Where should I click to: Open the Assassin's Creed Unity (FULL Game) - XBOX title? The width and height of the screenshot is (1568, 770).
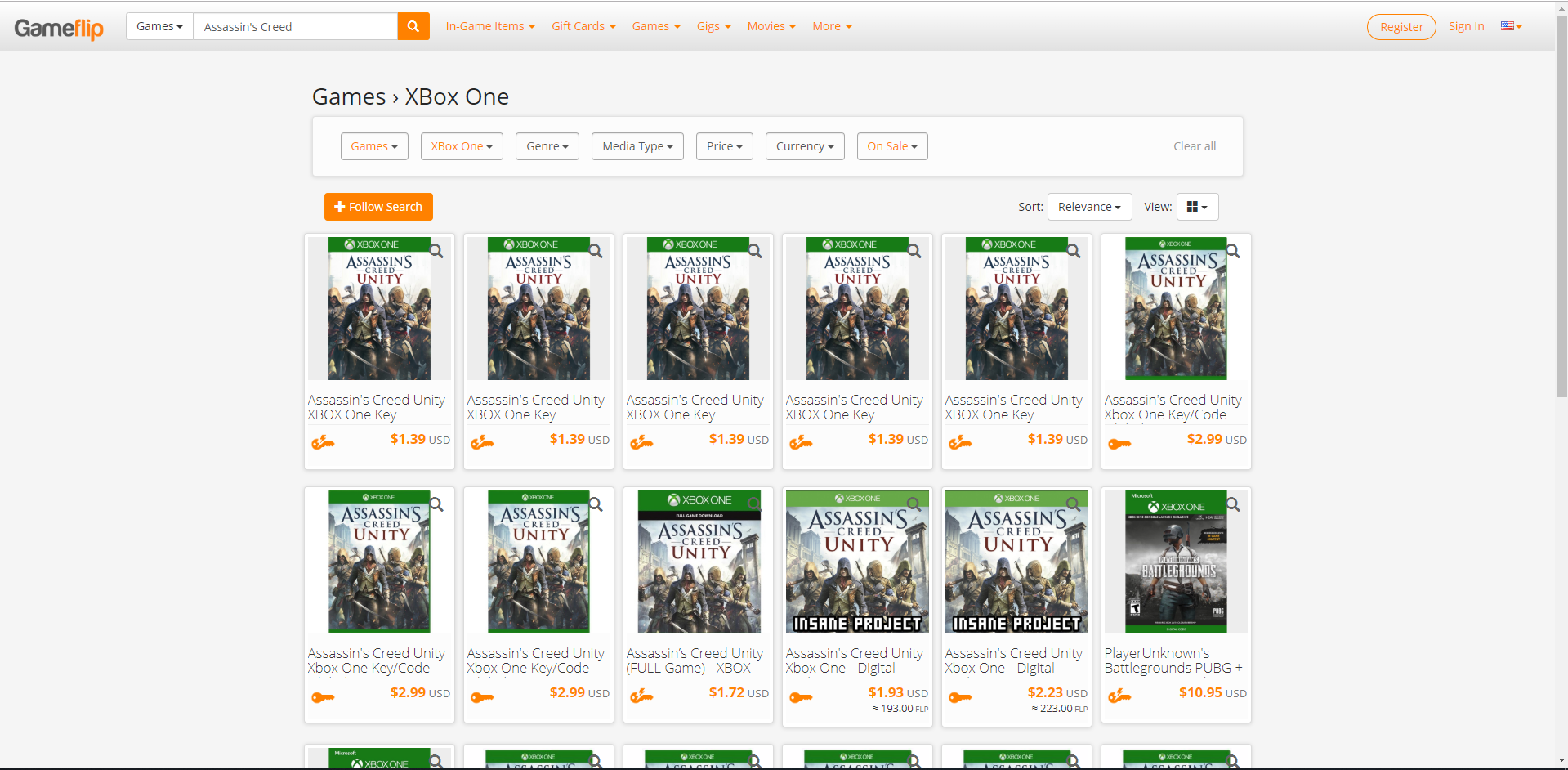695,660
